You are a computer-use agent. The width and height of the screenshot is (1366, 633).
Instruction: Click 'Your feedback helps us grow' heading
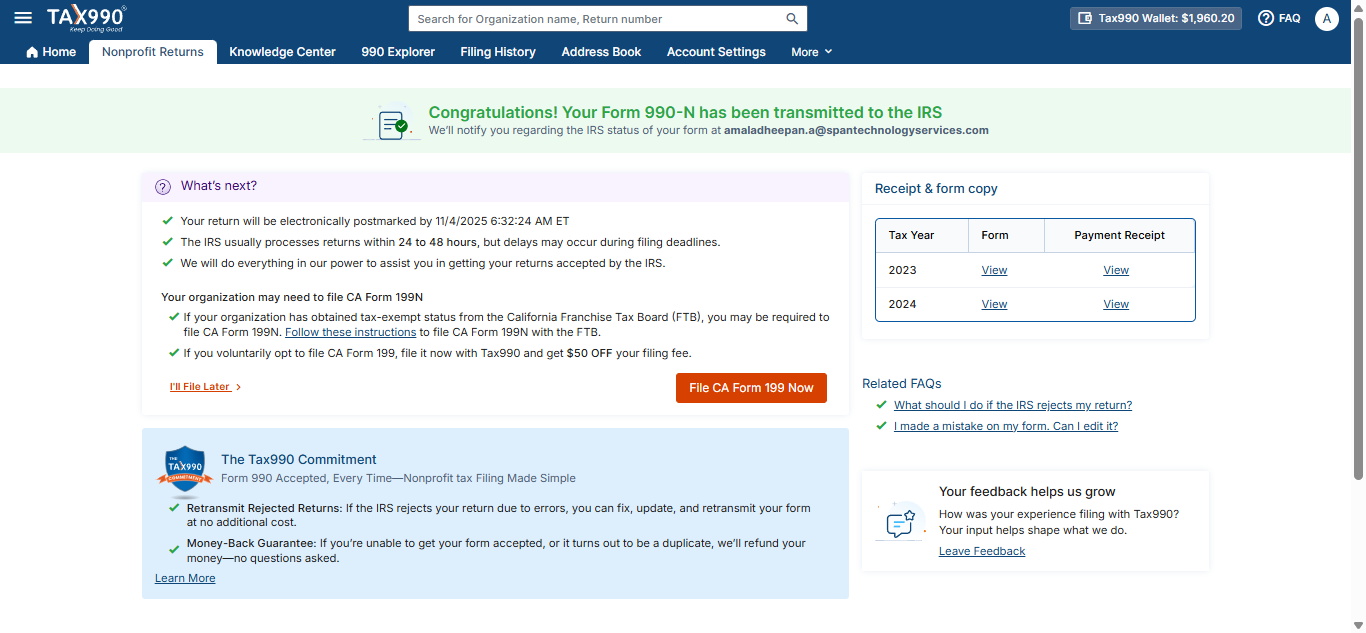click(x=1027, y=491)
